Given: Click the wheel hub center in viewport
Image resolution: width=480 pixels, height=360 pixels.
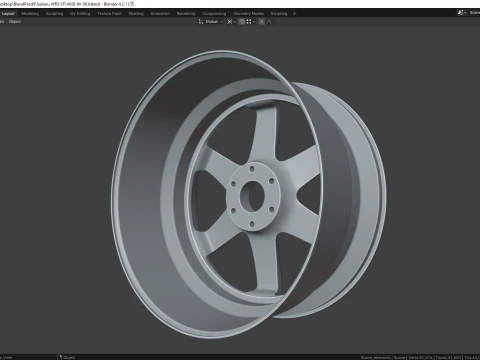Looking at the screenshot, I should click(252, 197).
